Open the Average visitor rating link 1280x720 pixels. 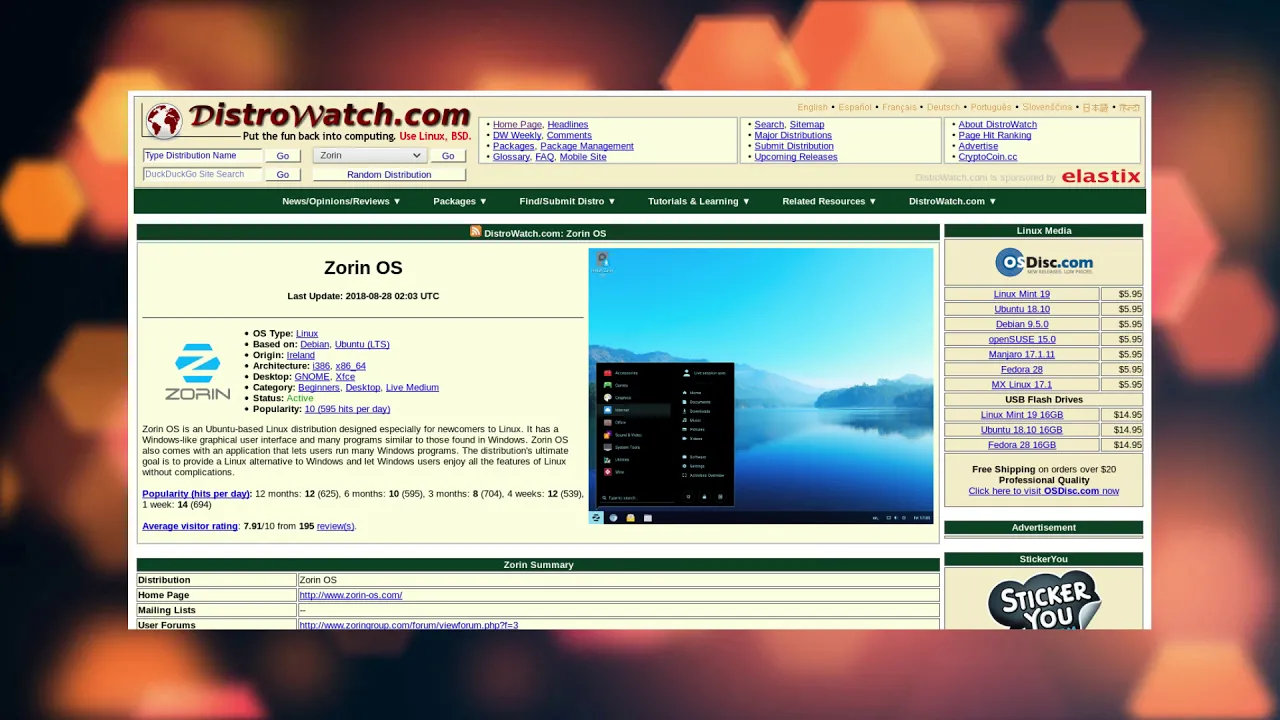click(190, 526)
